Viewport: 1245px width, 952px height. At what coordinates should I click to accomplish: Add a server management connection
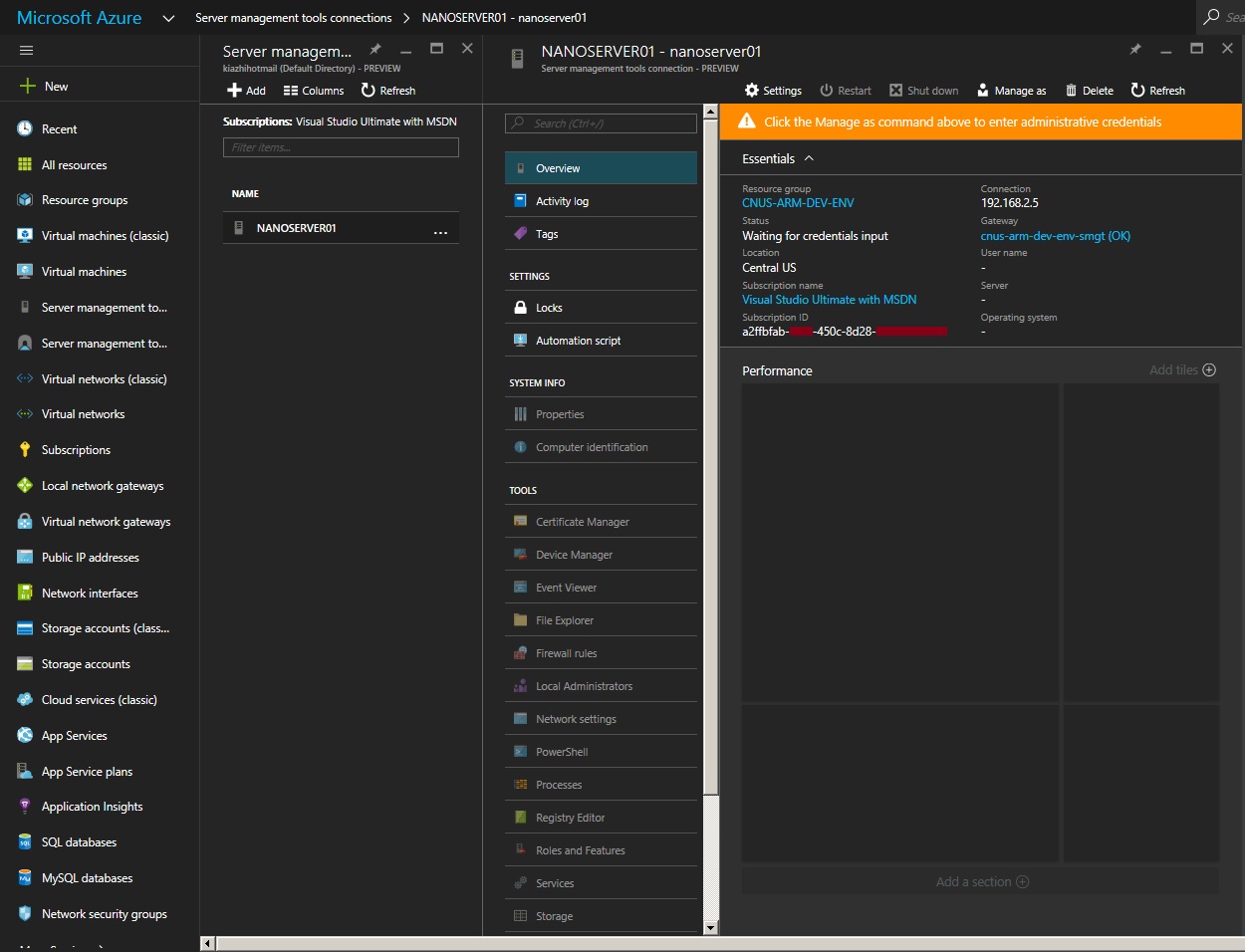click(x=246, y=91)
